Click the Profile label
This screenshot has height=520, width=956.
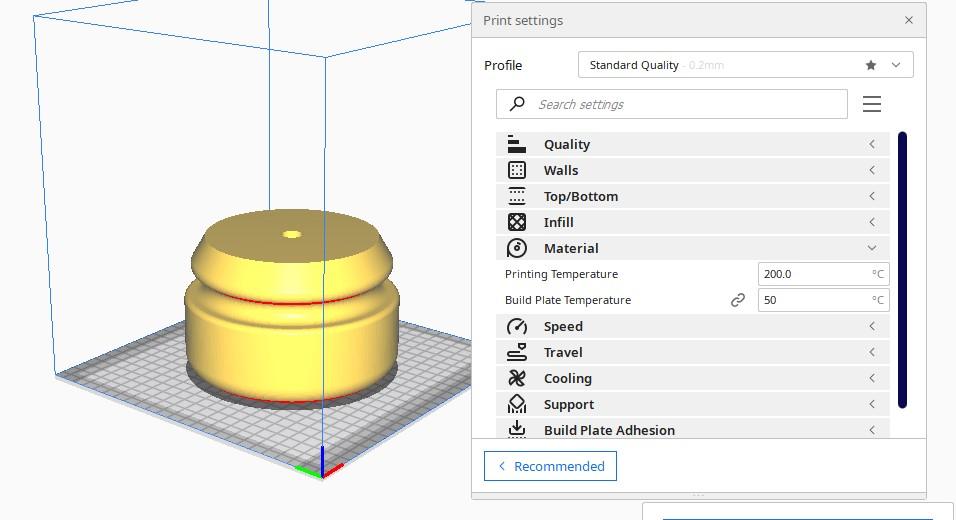coord(503,65)
